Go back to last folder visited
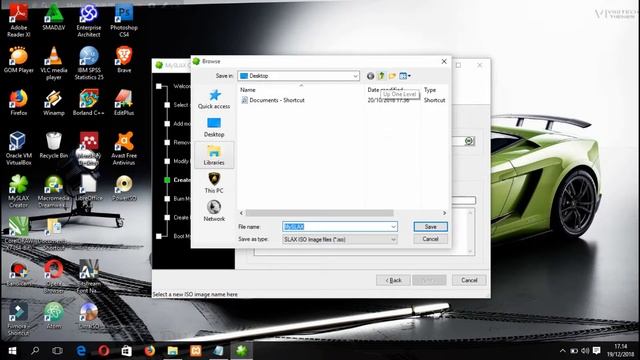Image resolution: width=640 pixels, height=360 pixels. click(370, 76)
